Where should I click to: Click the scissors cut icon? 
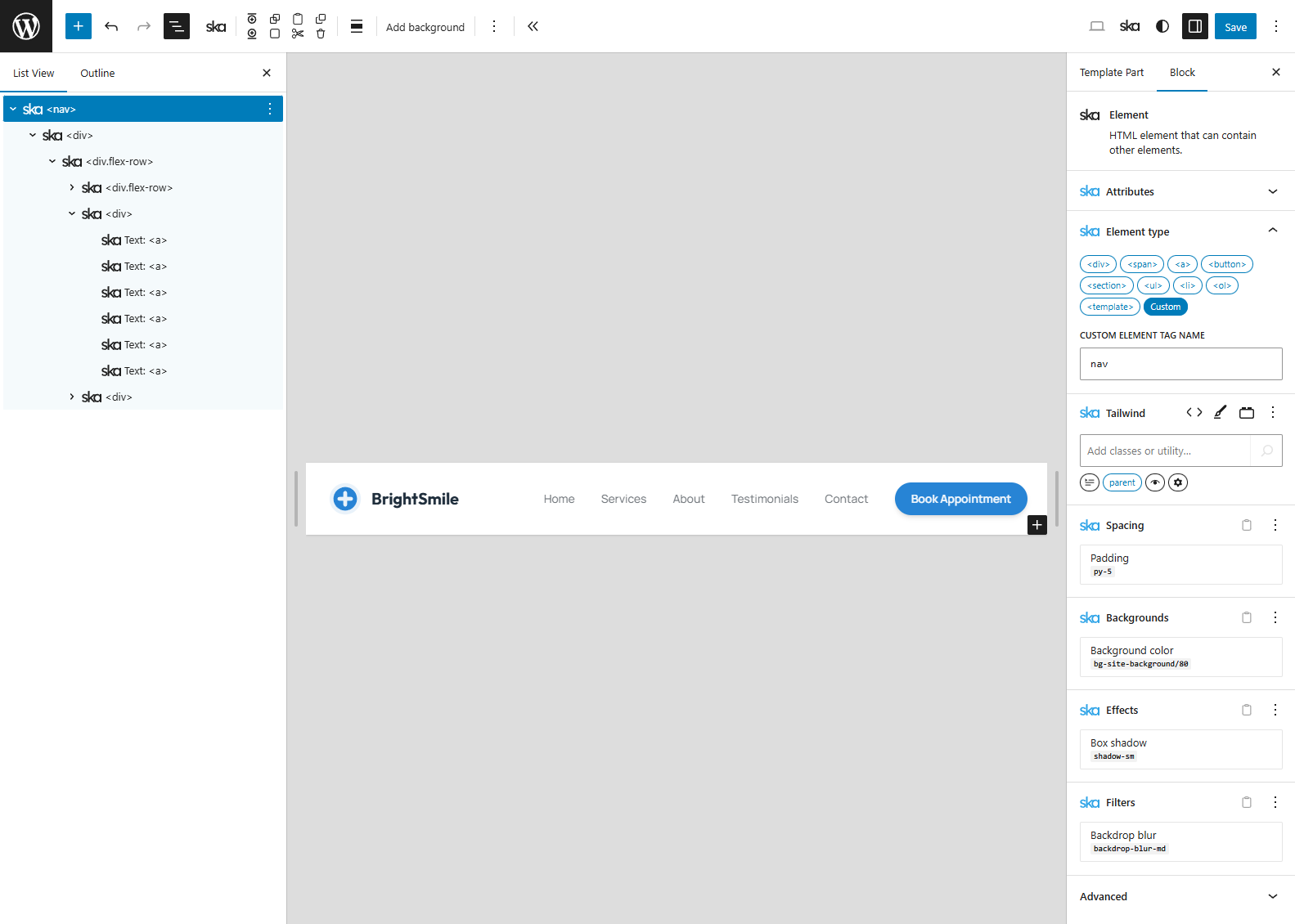click(298, 34)
